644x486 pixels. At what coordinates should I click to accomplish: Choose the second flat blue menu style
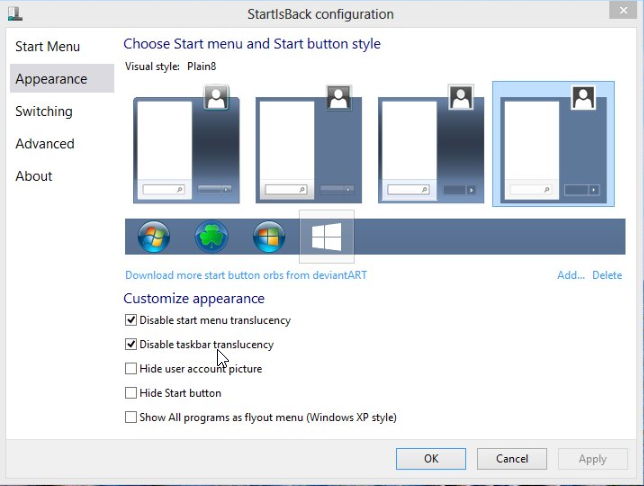point(308,144)
